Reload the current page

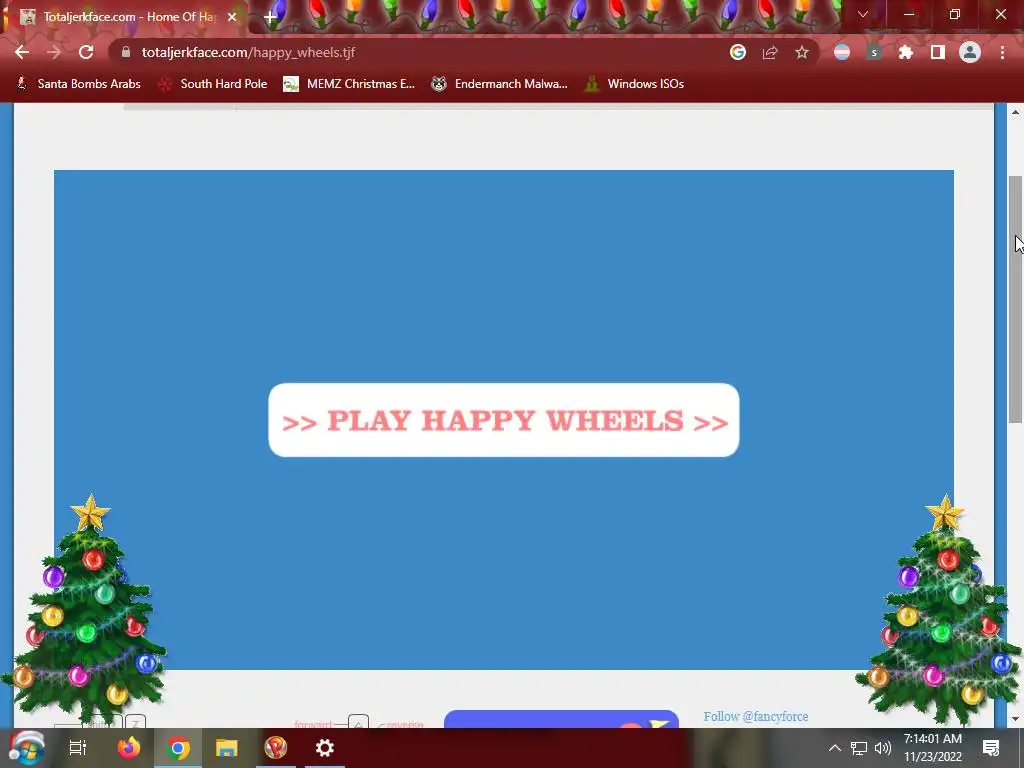[x=86, y=52]
